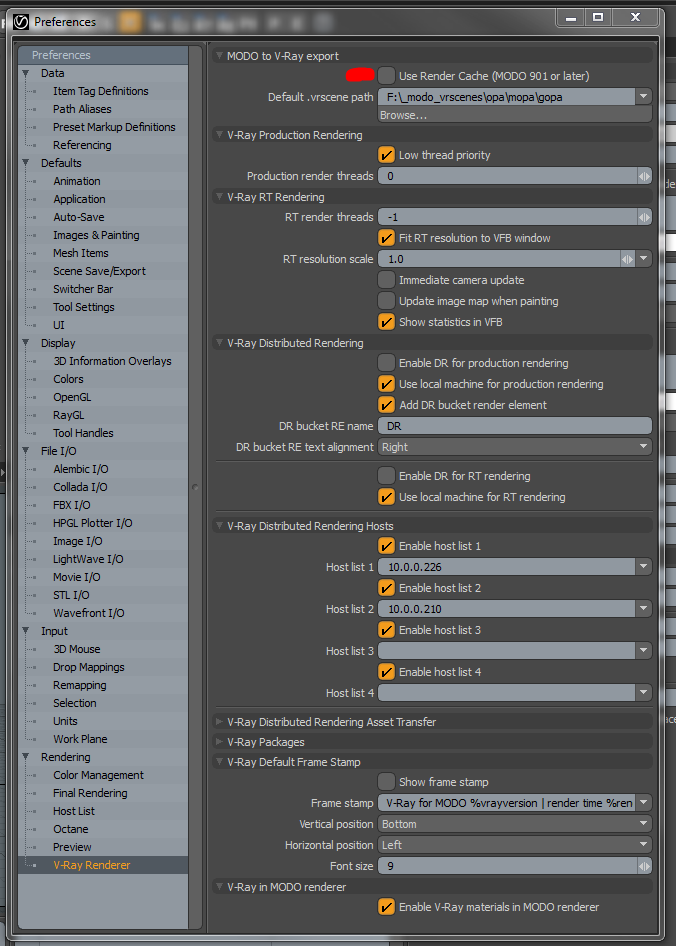Click RT render threads stepper arrows
This screenshot has width=676, height=946.
(x=644, y=217)
